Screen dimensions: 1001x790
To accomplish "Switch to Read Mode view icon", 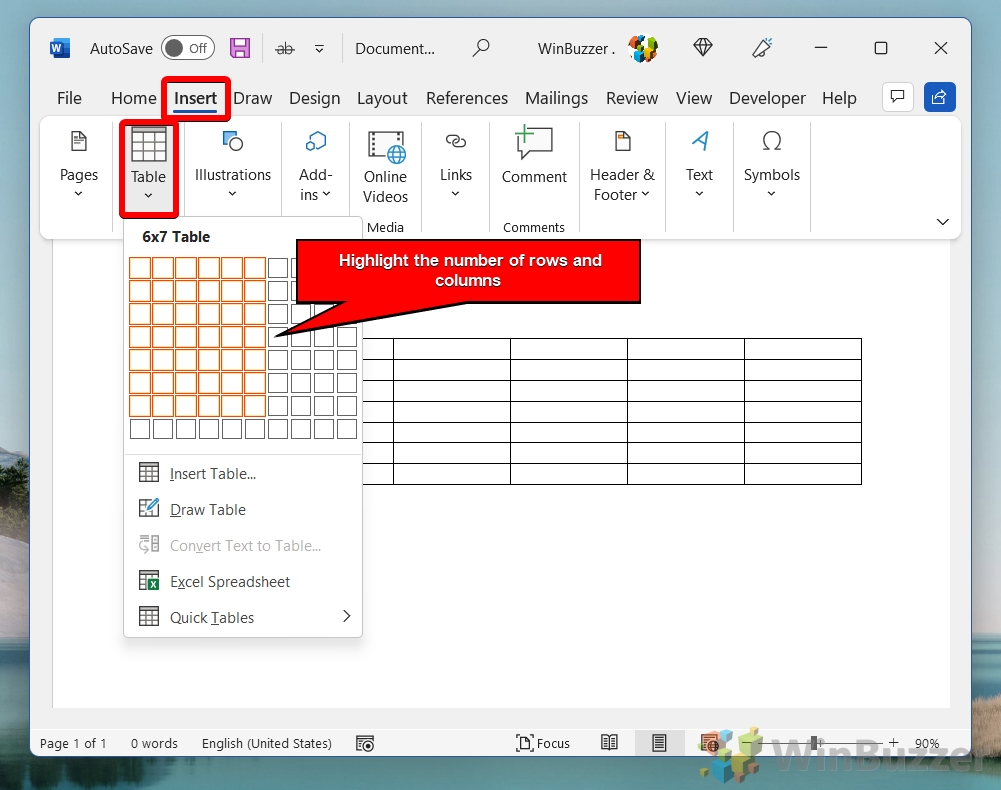I will (609, 743).
